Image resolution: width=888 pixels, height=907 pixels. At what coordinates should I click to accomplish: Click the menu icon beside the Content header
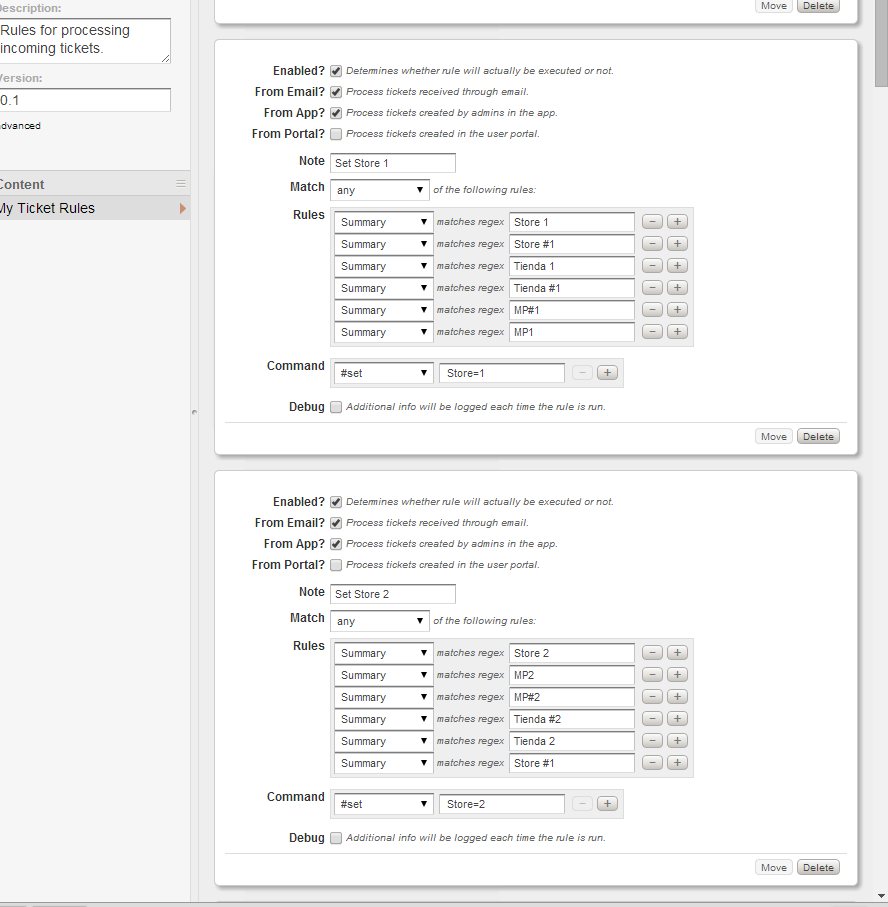pos(181,183)
